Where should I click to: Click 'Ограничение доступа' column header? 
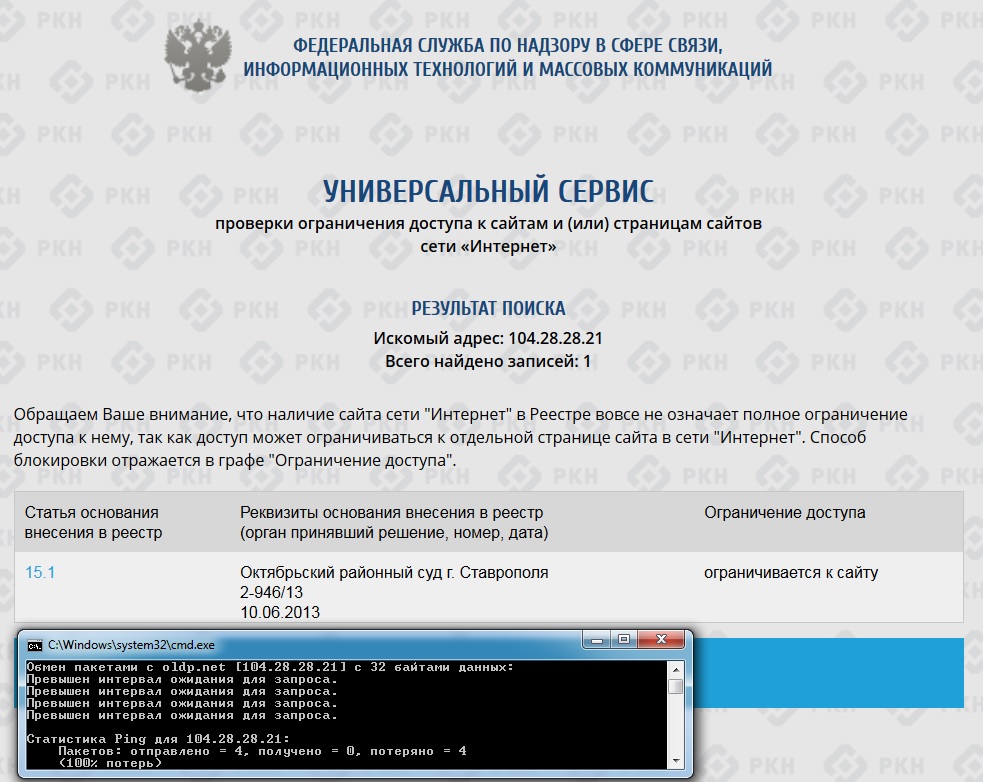tap(785, 512)
